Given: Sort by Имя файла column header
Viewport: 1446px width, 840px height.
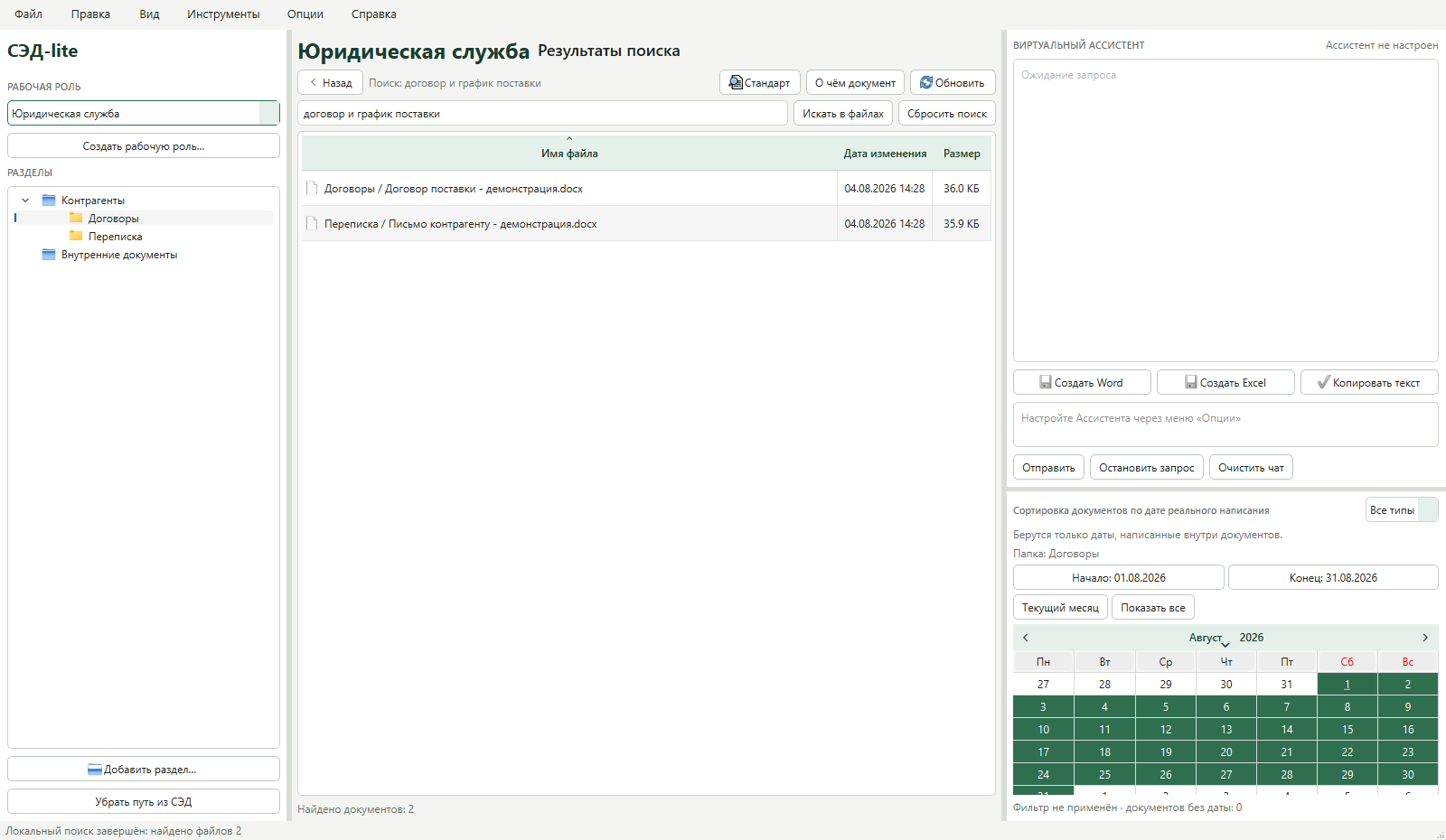Looking at the screenshot, I should tap(569, 154).
